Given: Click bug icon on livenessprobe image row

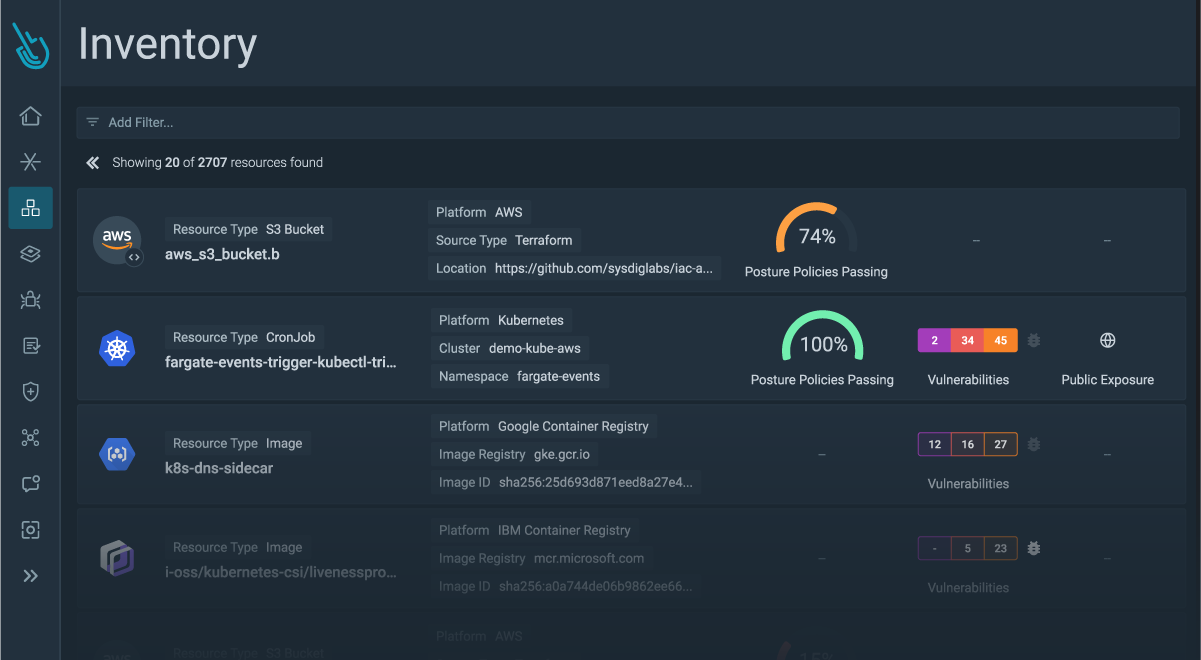Looking at the screenshot, I should 1034,548.
